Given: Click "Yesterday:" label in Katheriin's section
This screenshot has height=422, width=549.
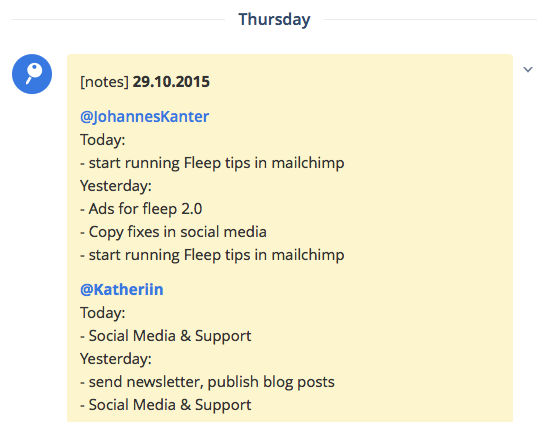Looking at the screenshot, I should pos(116,359).
